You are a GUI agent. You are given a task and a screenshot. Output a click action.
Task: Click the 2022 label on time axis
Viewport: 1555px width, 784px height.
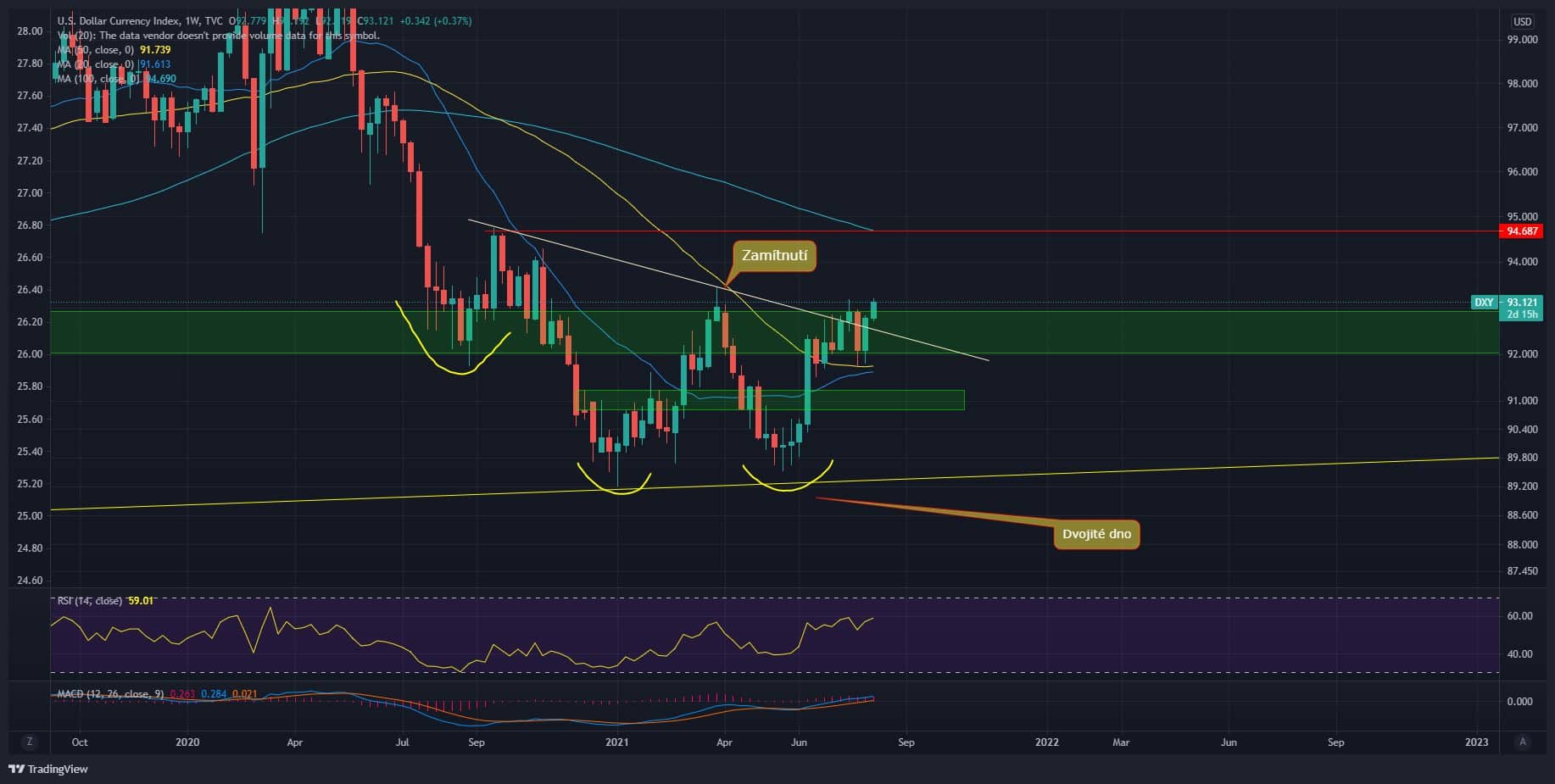(1047, 742)
